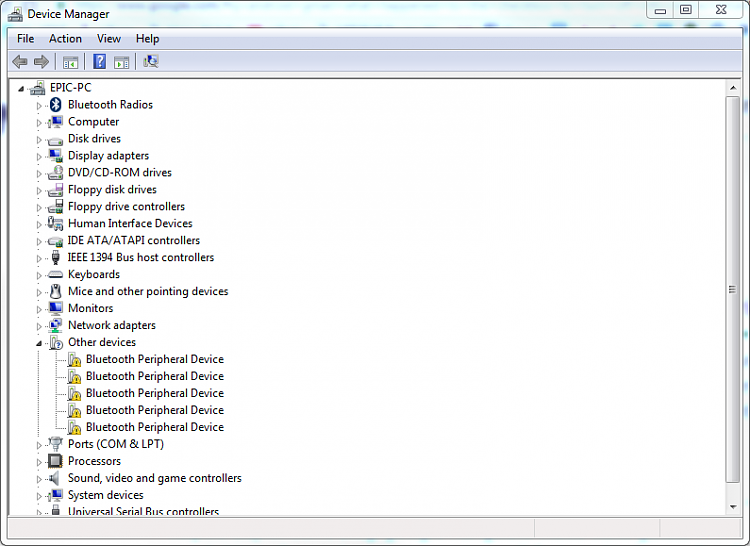The height and width of the screenshot is (546, 750).
Task: Click the DVD/CD-ROM drives icon
Action: (55, 172)
